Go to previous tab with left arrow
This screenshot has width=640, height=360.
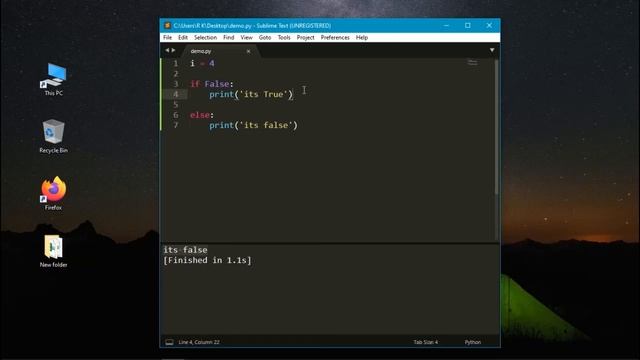pyautogui.click(x=167, y=50)
